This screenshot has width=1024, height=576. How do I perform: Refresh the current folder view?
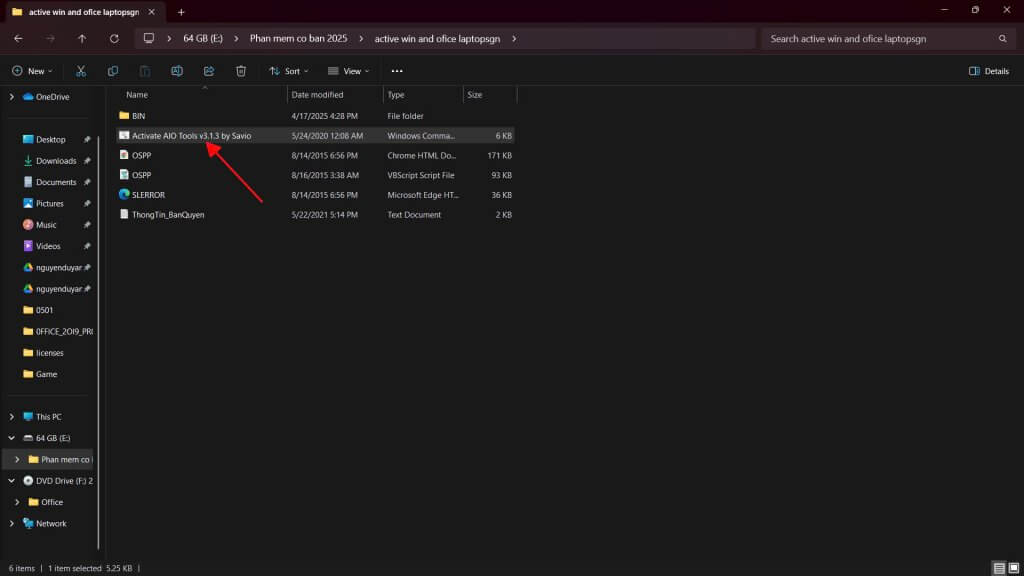point(114,39)
